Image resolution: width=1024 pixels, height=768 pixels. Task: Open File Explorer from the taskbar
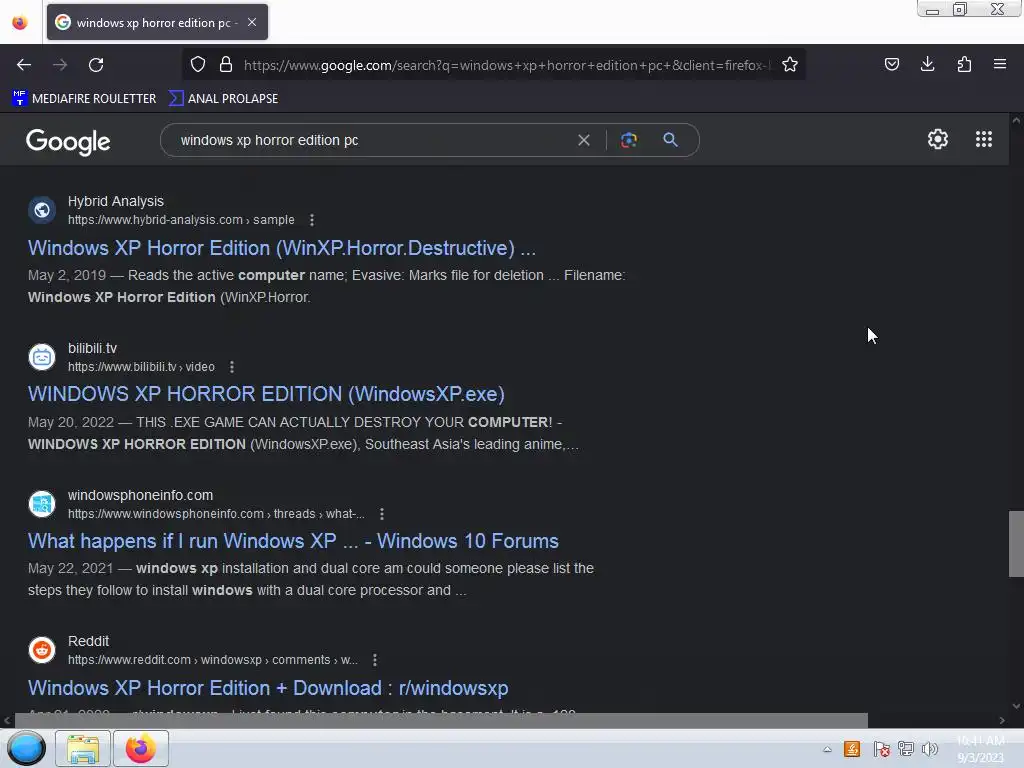pyautogui.click(x=83, y=748)
